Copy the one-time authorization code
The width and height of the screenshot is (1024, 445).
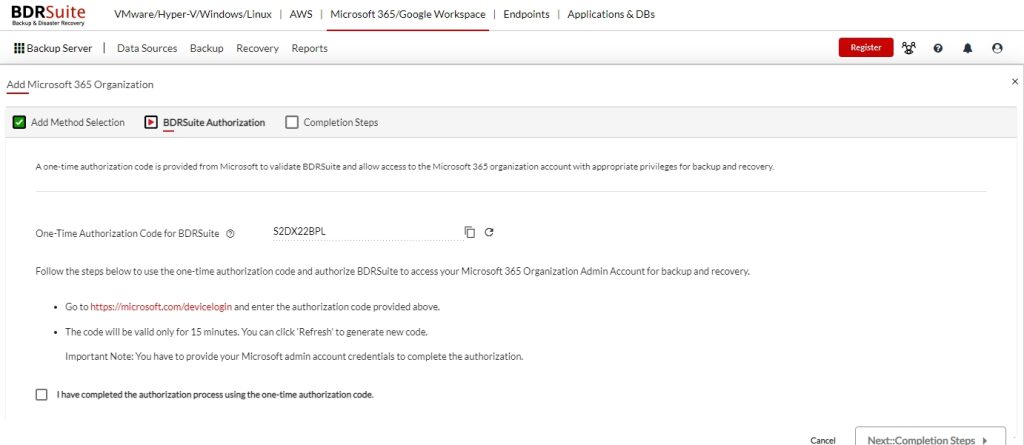[470, 232]
